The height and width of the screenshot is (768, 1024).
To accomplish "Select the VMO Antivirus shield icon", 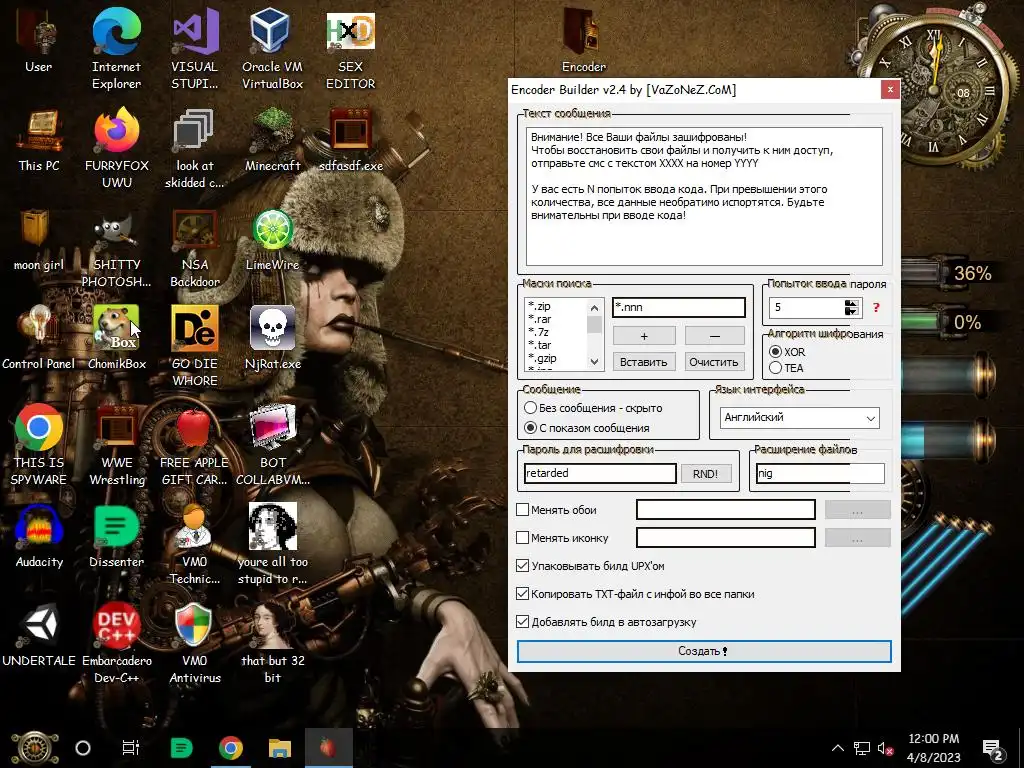I will (x=195, y=643).
